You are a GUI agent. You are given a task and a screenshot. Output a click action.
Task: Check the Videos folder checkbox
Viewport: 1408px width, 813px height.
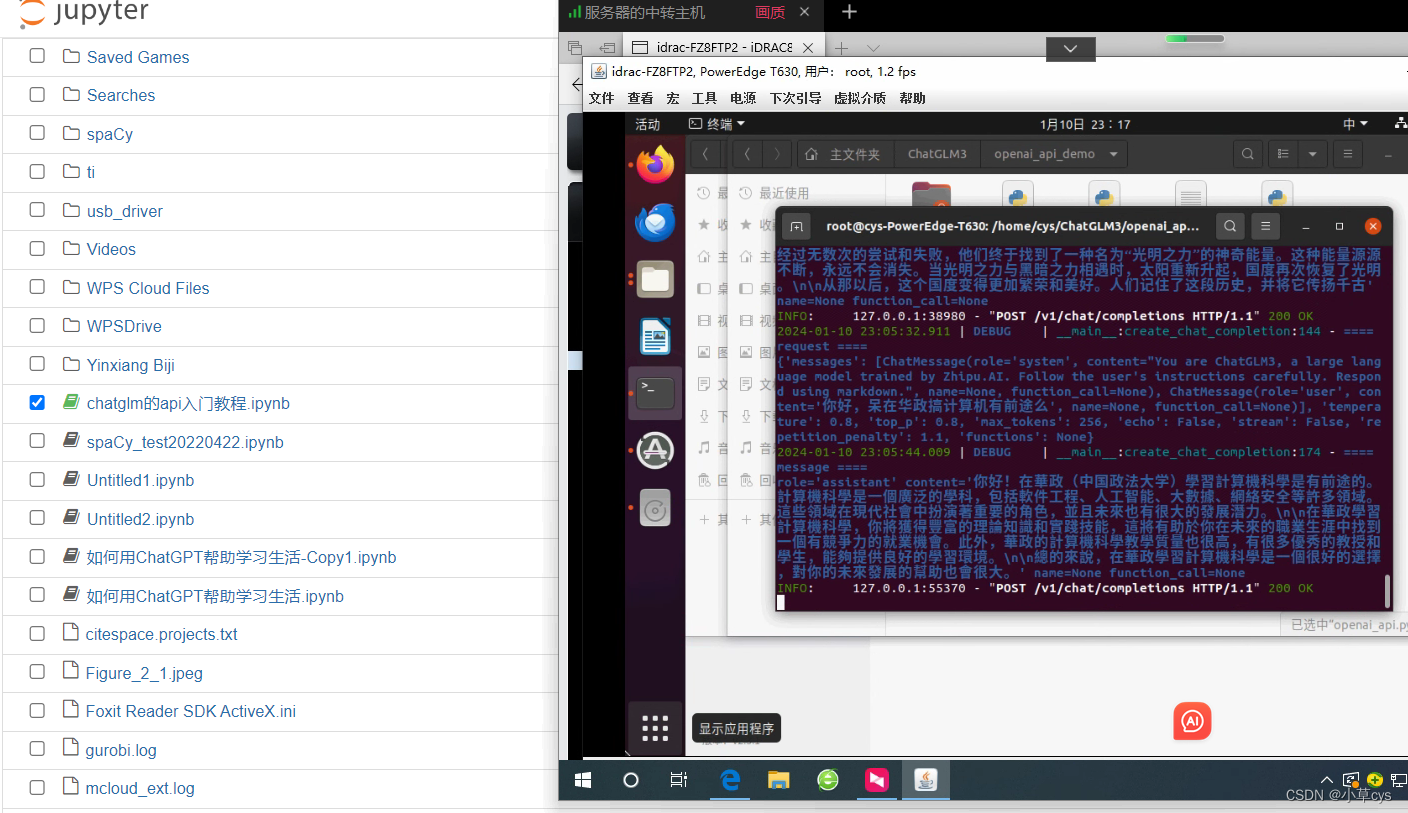(x=37, y=248)
